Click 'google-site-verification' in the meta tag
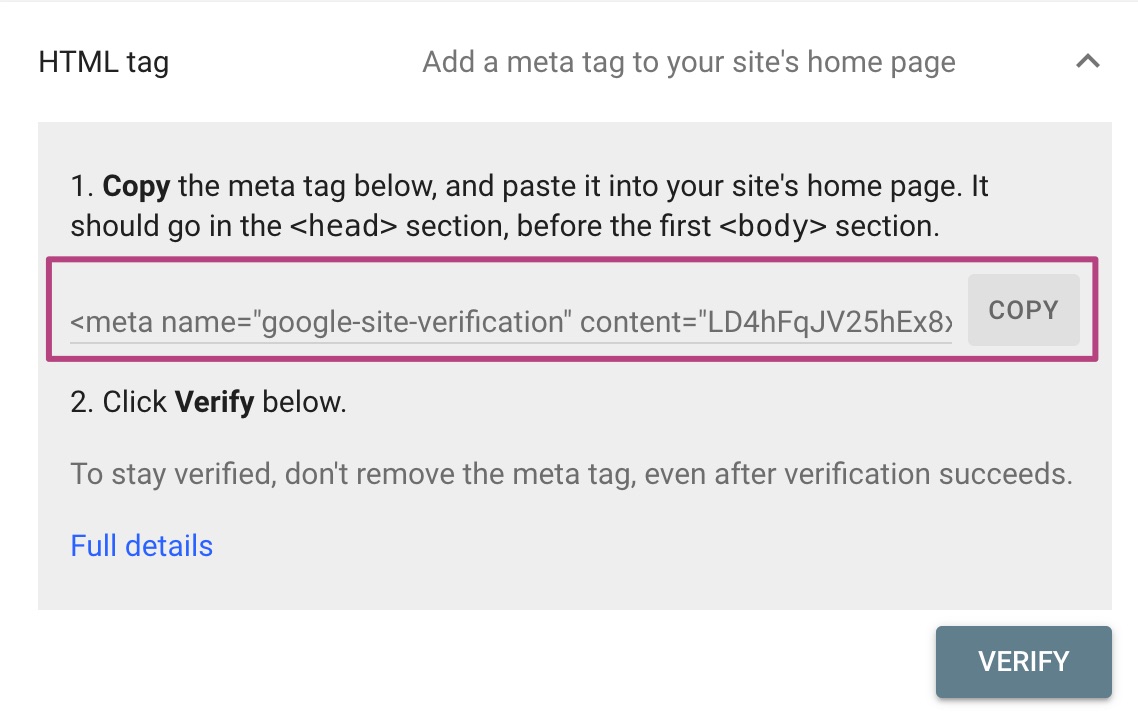Image resolution: width=1138 pixels, height=716 pixels. pos(412,323)
